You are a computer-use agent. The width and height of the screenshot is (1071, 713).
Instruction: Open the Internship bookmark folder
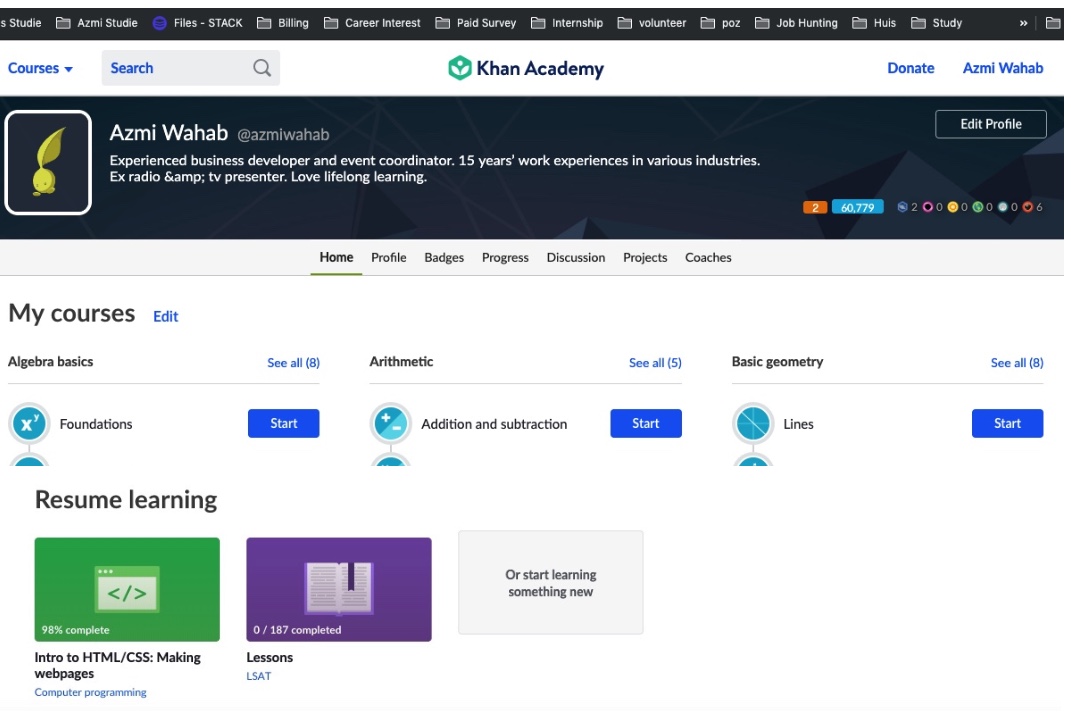567,23
